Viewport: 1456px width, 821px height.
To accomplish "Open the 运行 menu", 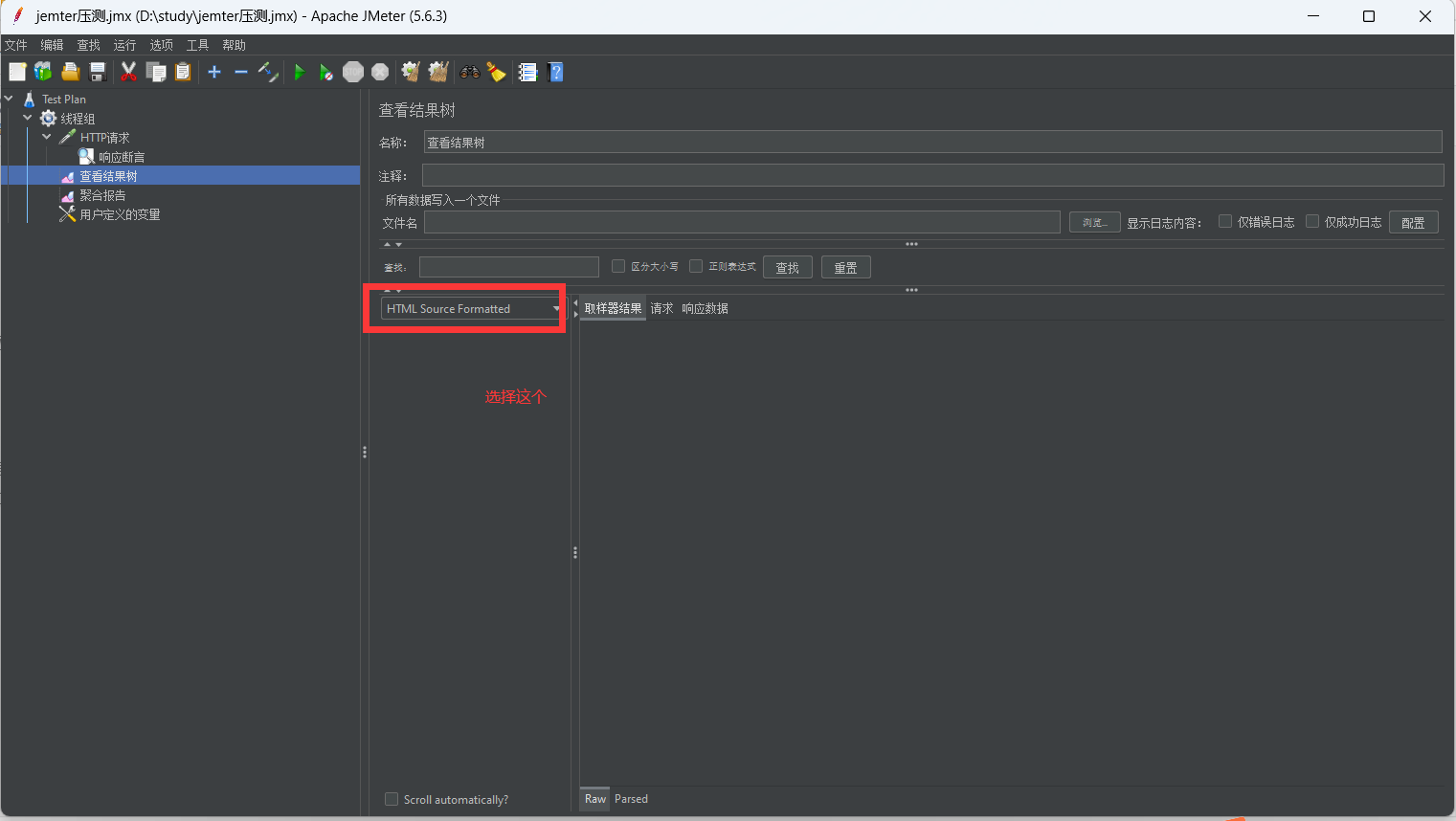I will [124, 45].
